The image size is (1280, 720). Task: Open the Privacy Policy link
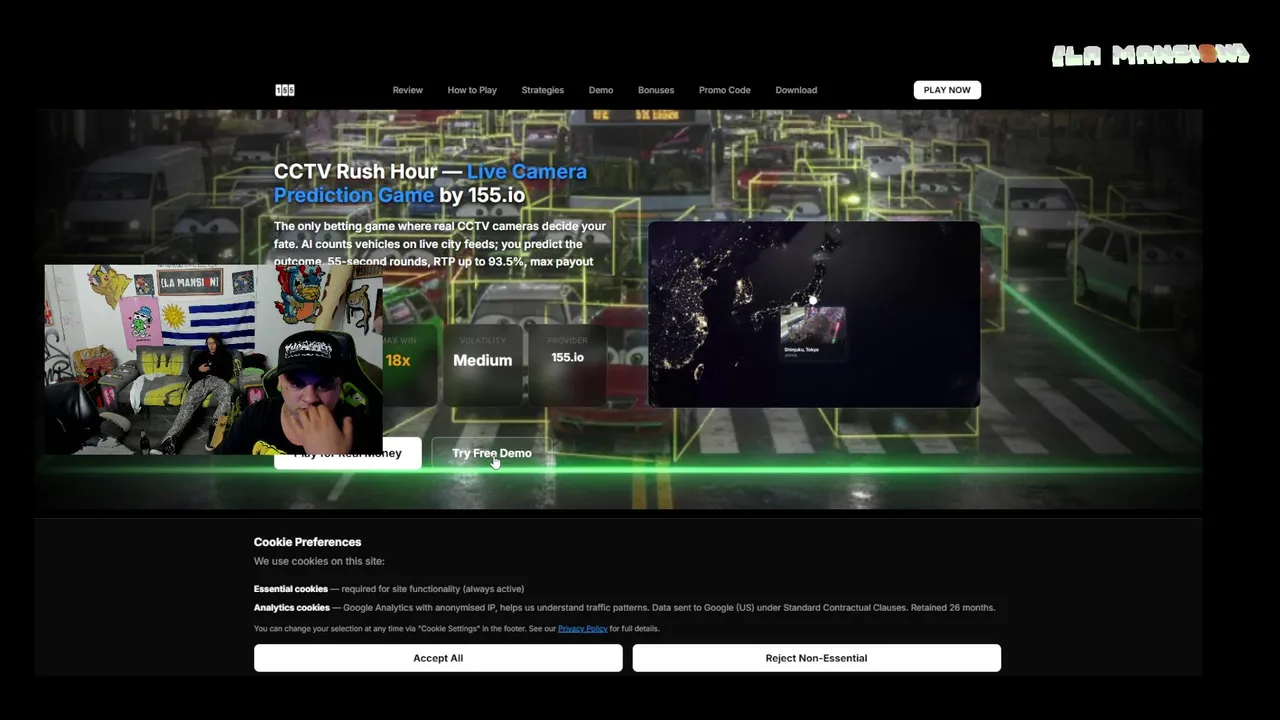pyautogui.click(x=582, y=629)
